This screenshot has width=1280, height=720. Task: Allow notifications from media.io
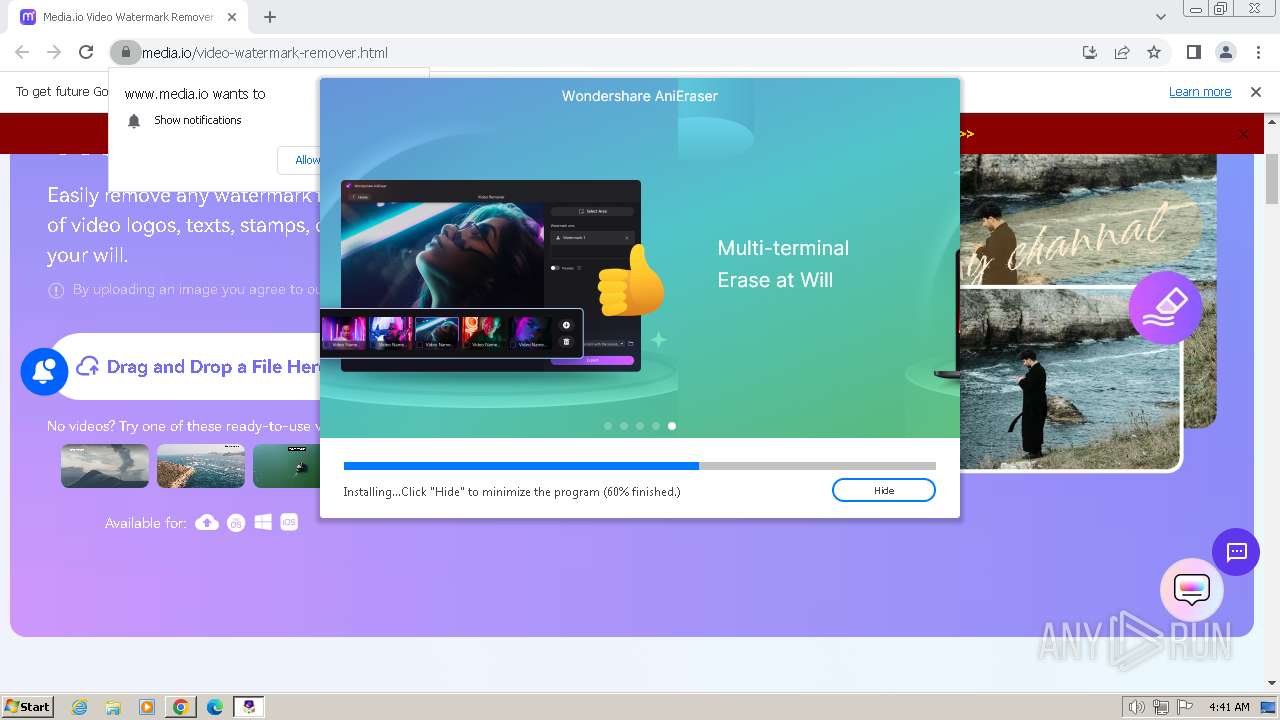[x=306, y=160]
